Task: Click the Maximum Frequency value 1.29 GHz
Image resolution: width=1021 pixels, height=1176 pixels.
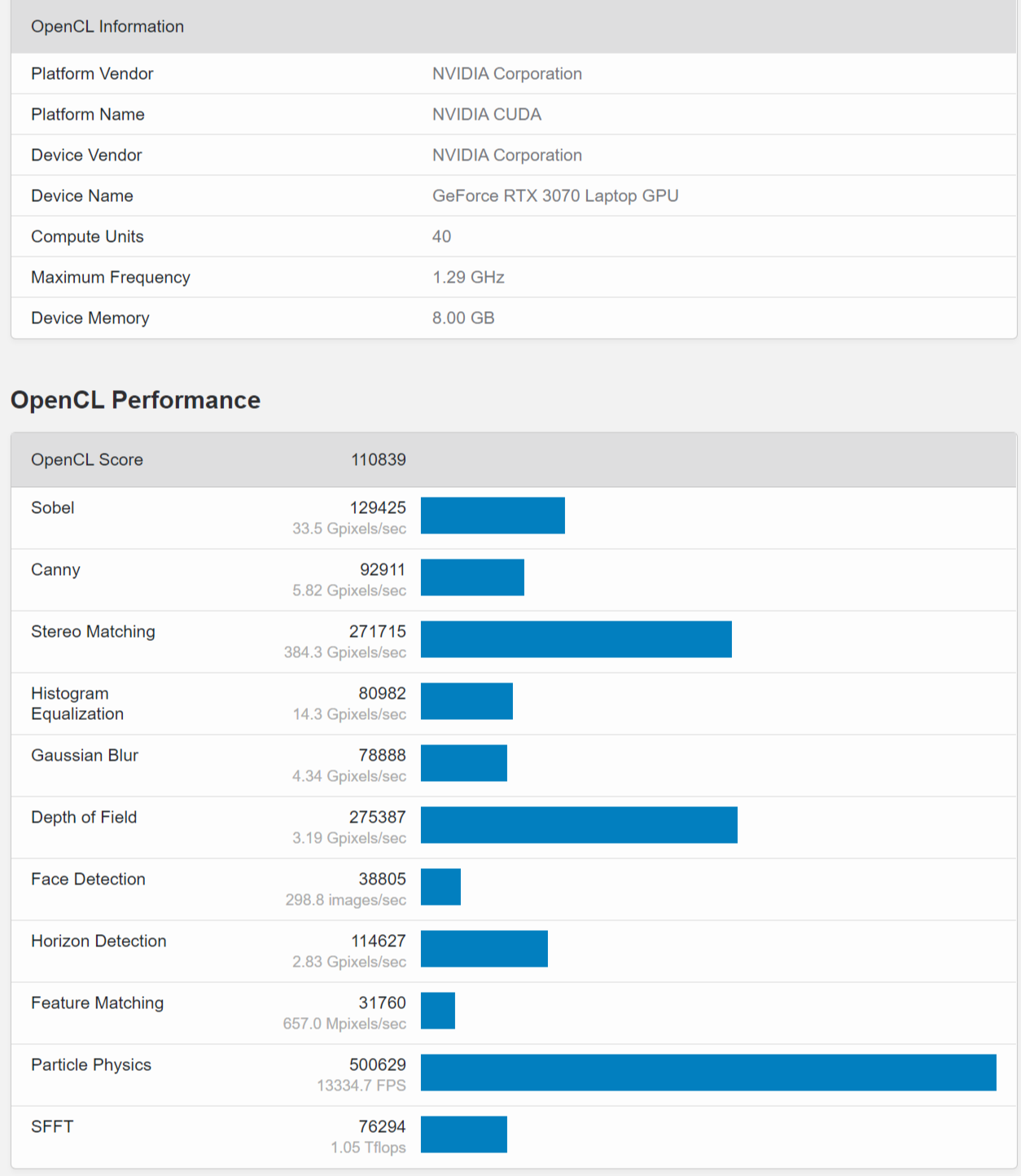Action: [x=468, y=277]
